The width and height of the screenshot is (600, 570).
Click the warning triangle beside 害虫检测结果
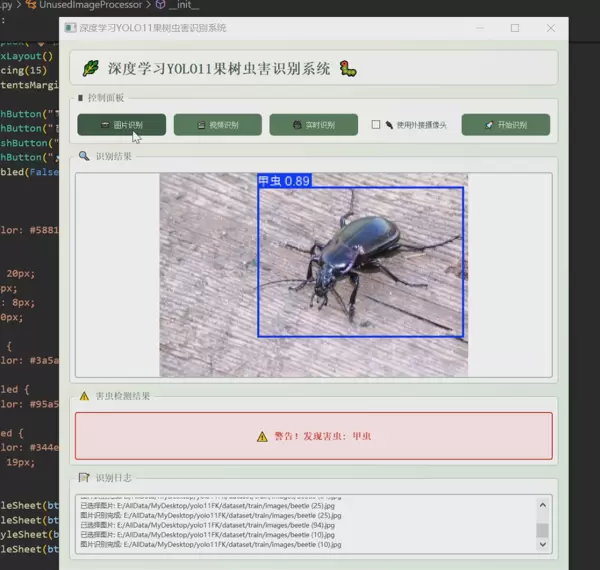[84, 396]
